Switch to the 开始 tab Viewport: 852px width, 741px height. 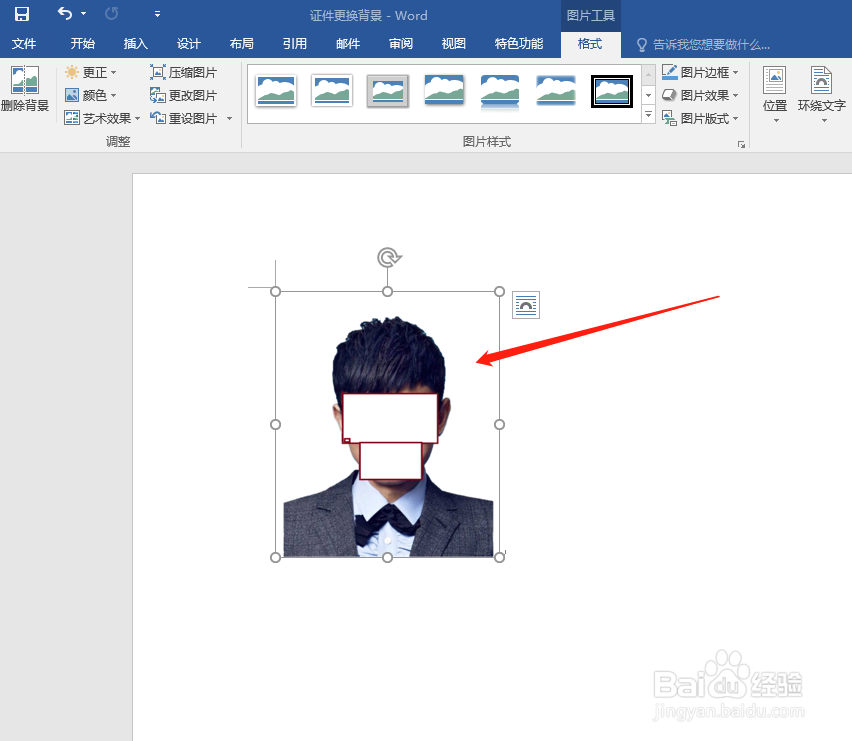[83, 44]
